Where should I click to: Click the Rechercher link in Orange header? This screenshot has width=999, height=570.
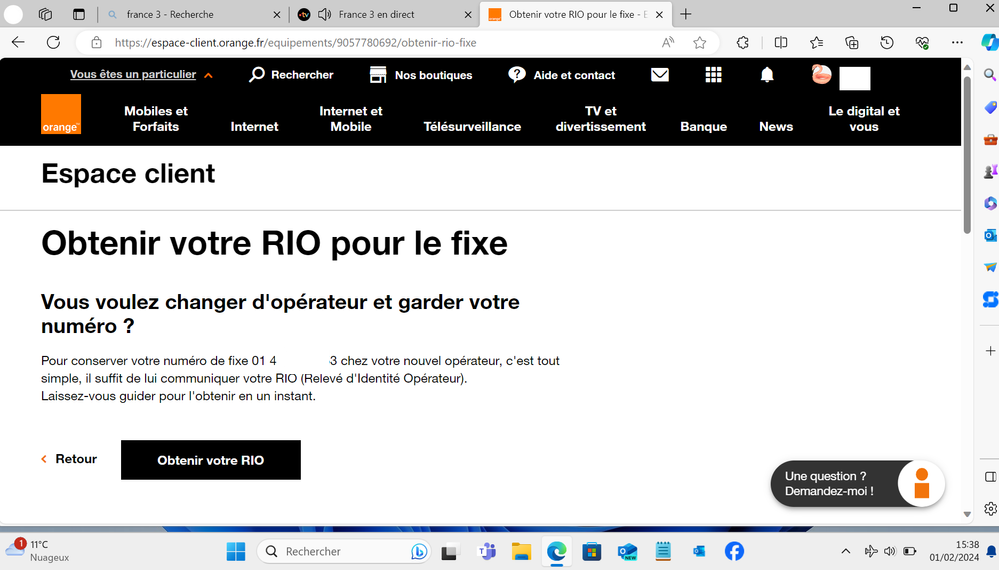coord(291,75)
